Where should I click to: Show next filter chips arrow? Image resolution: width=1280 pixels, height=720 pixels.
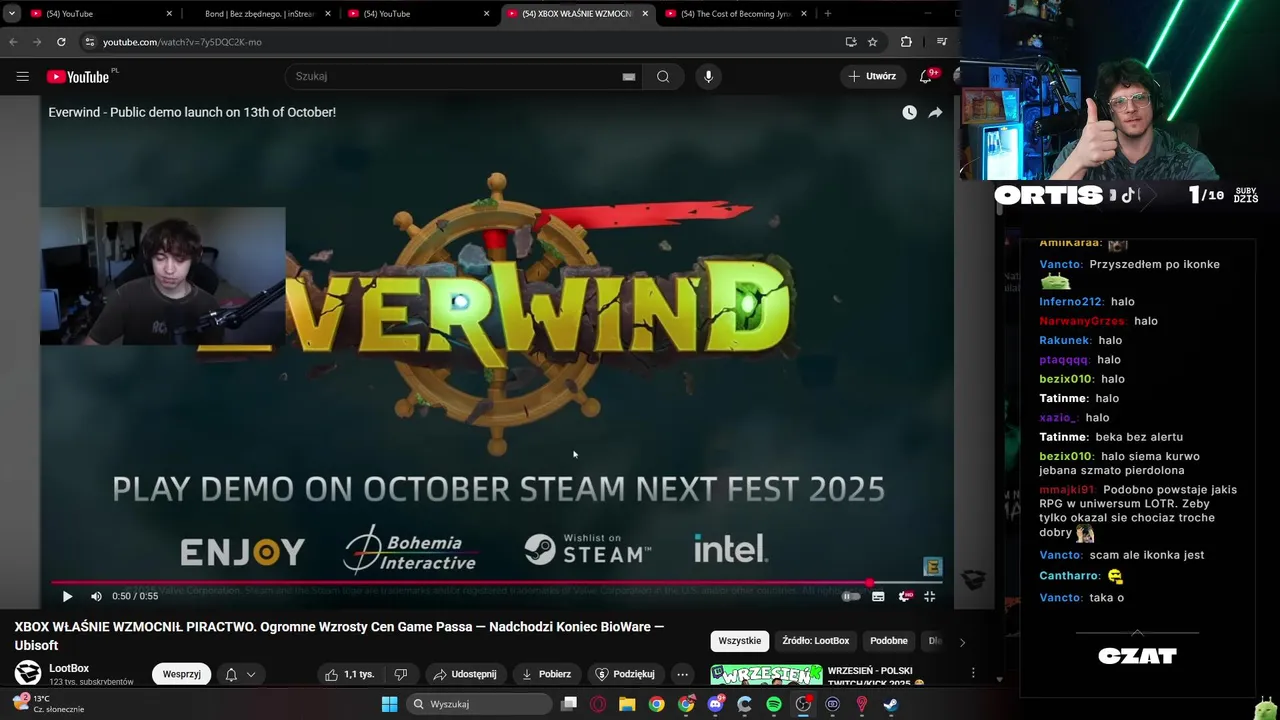point(962,642)
